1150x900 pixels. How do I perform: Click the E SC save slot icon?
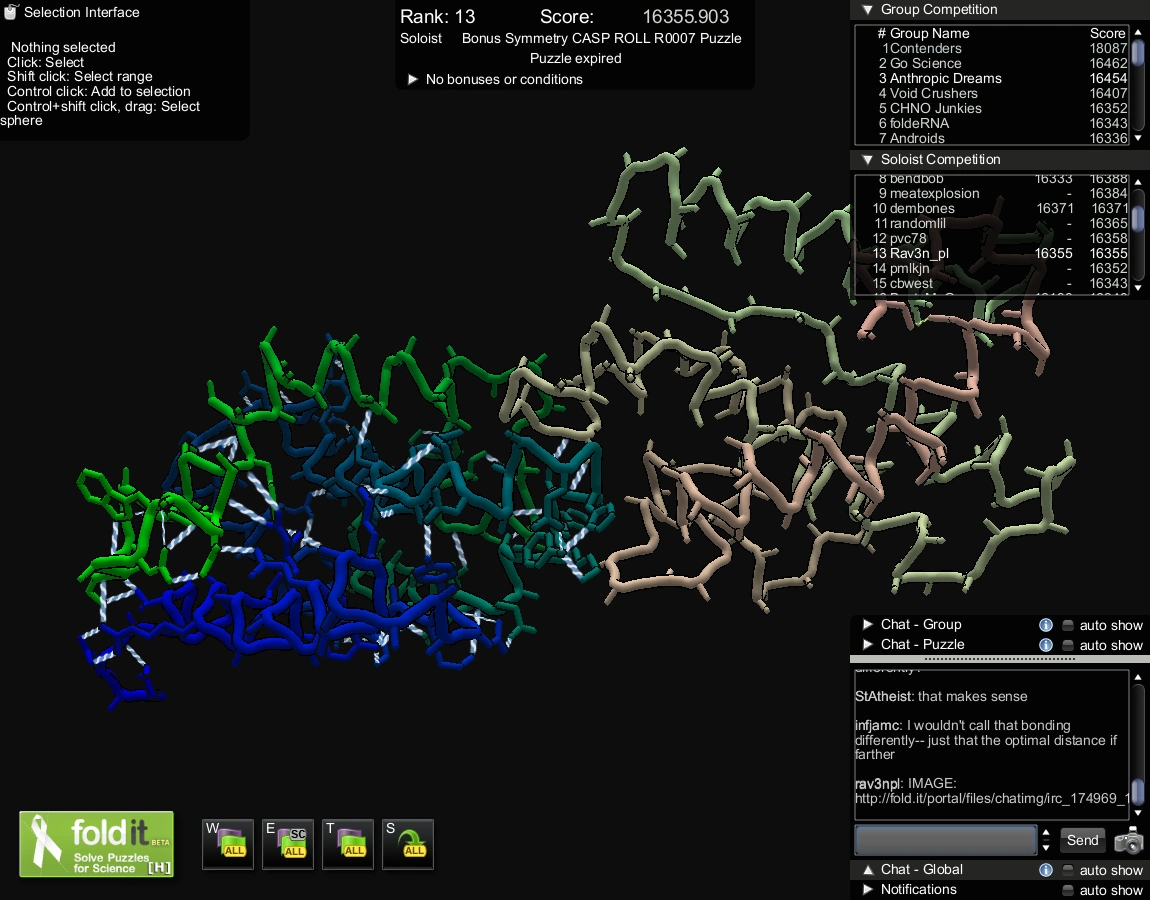(x=287, y=843)
